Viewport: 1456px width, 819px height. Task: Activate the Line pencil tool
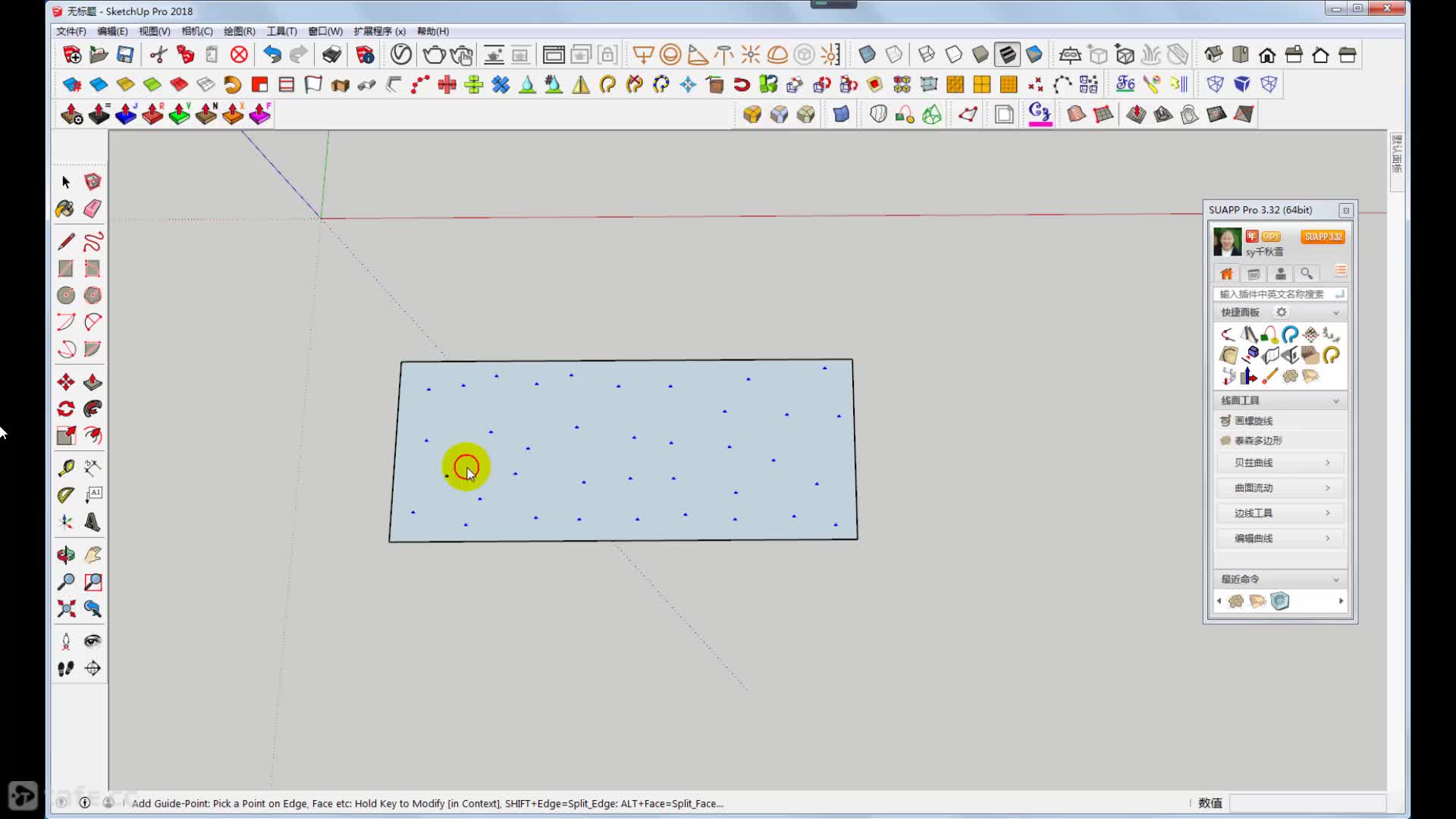(x=66, y=242)
